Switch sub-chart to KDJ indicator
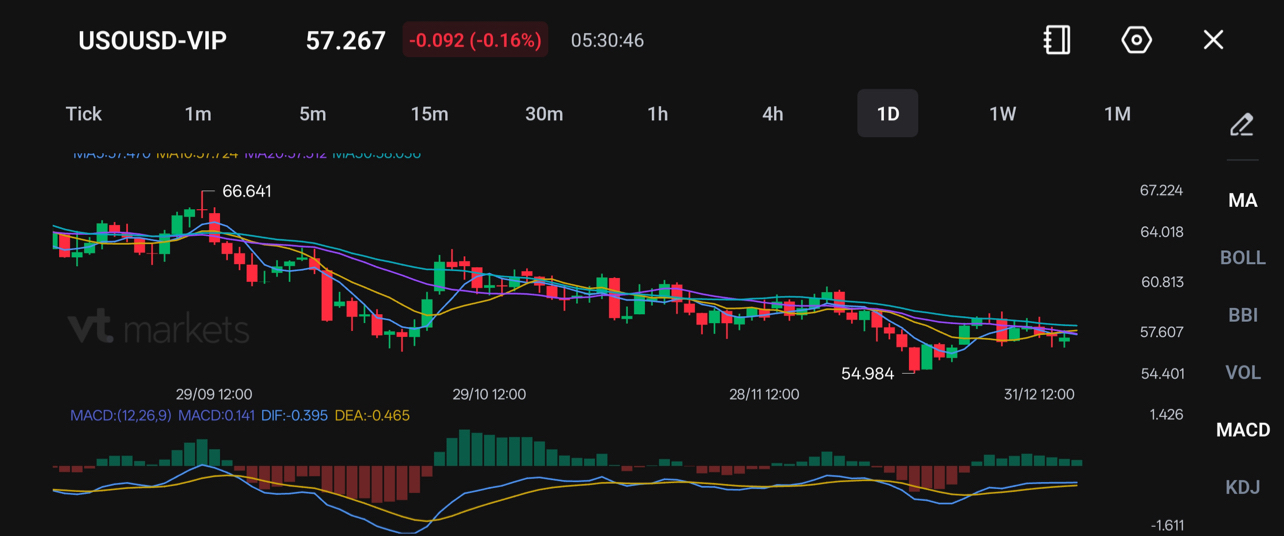Viewport: 1284px width, 536px height. pos(1242,487)
